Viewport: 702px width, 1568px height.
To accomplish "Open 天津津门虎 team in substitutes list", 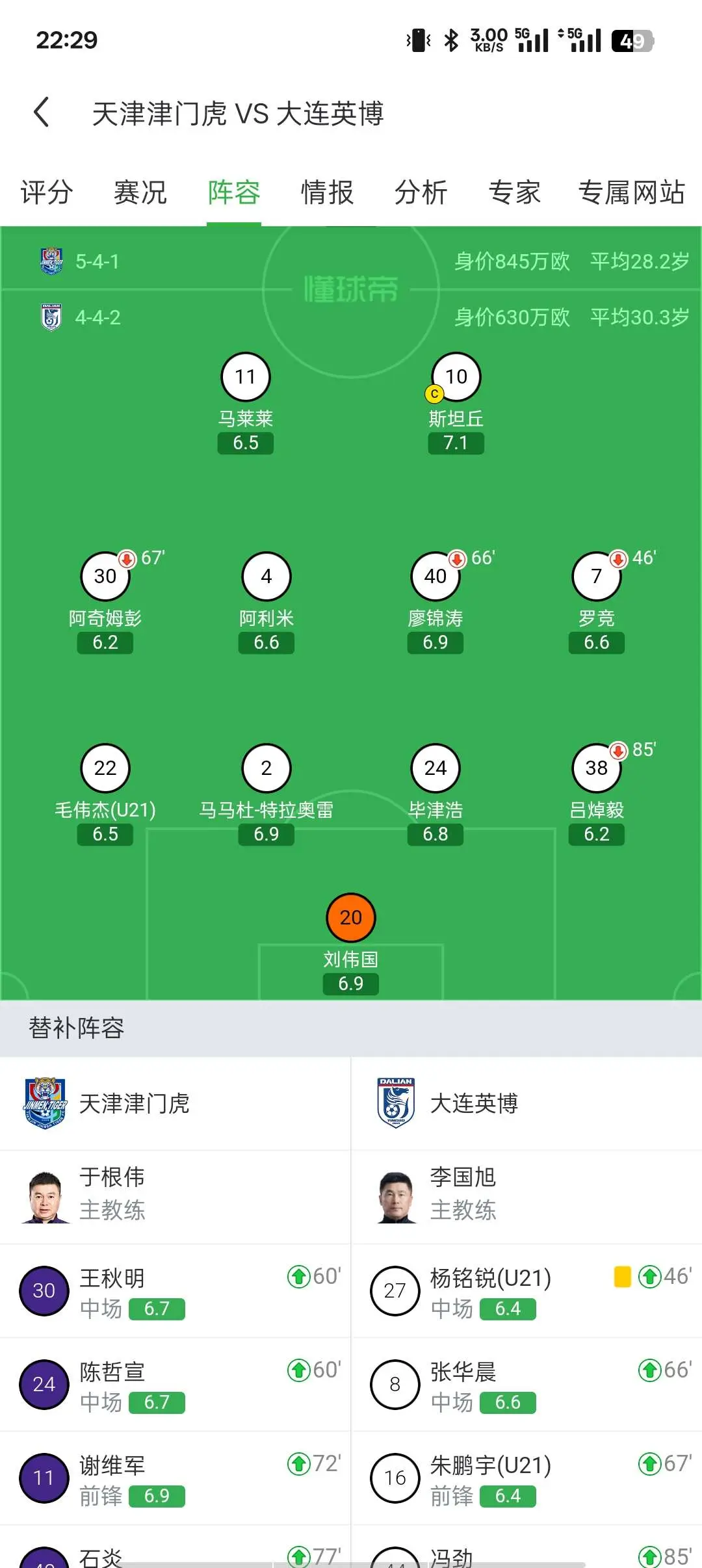I will (x=107, y=1103).
